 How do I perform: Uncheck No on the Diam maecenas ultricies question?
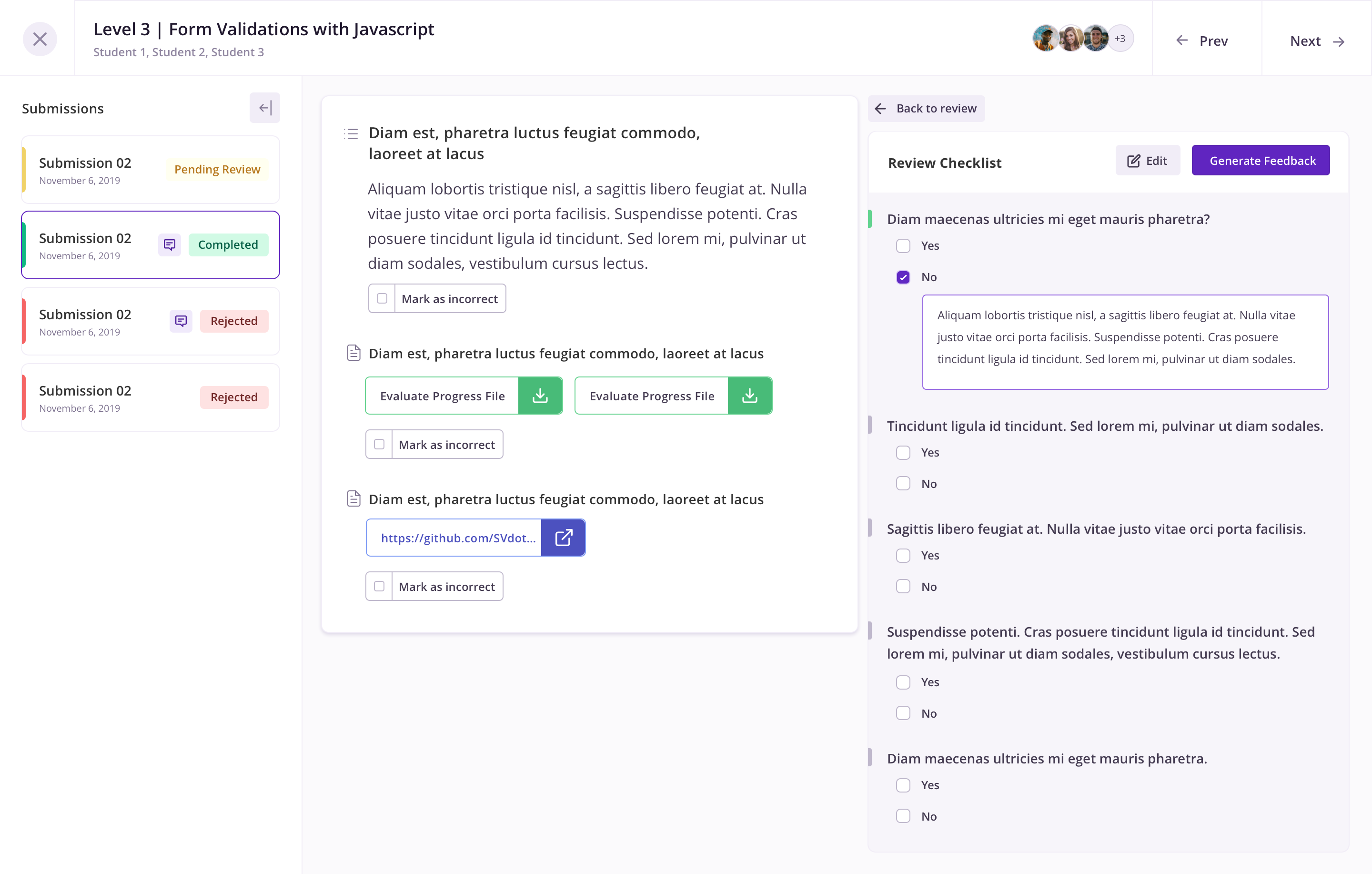coord(903,276)
